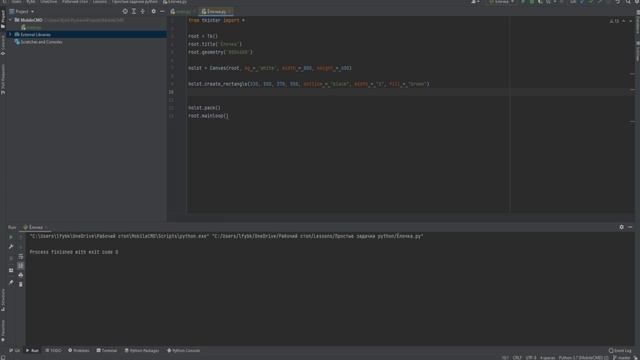This screenshot has width=640, height=360.
Task: Click Collapse All in Project panel
Action: pyautogui.click(x=143, y=11)
